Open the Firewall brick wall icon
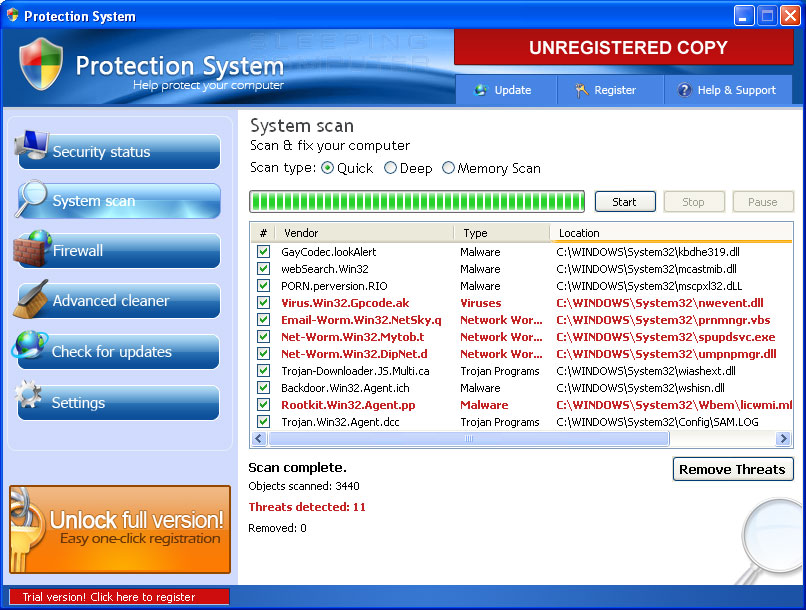 (x=32, y=251)
